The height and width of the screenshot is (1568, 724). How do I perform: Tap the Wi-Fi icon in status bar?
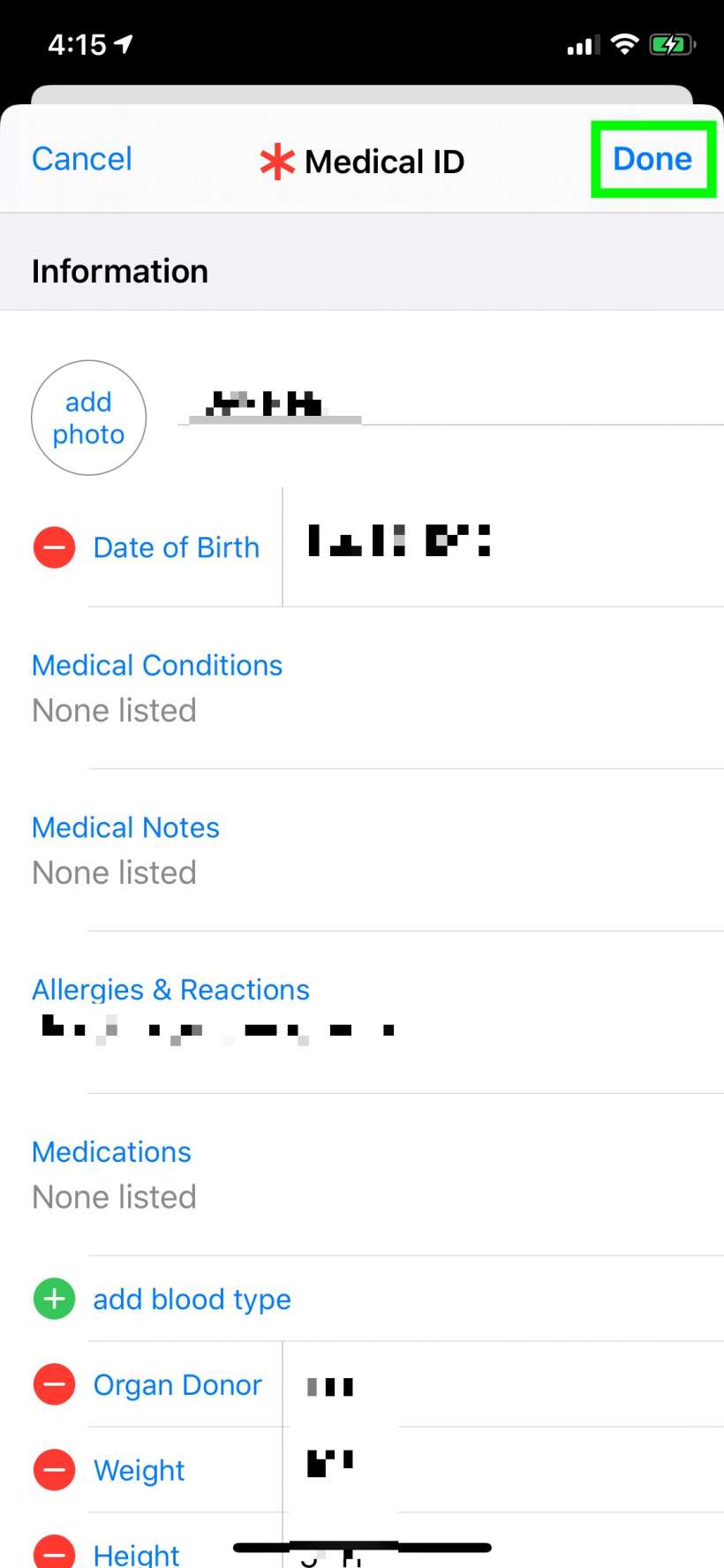click(625, 44)
